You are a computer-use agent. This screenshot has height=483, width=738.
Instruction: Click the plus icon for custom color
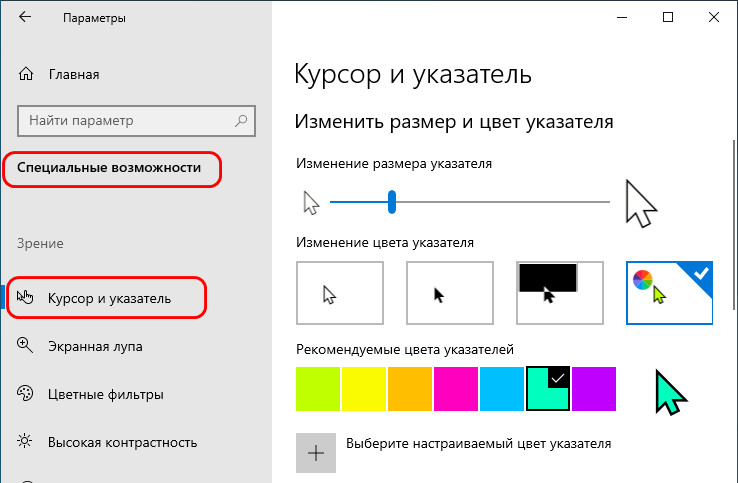(316, 452)
